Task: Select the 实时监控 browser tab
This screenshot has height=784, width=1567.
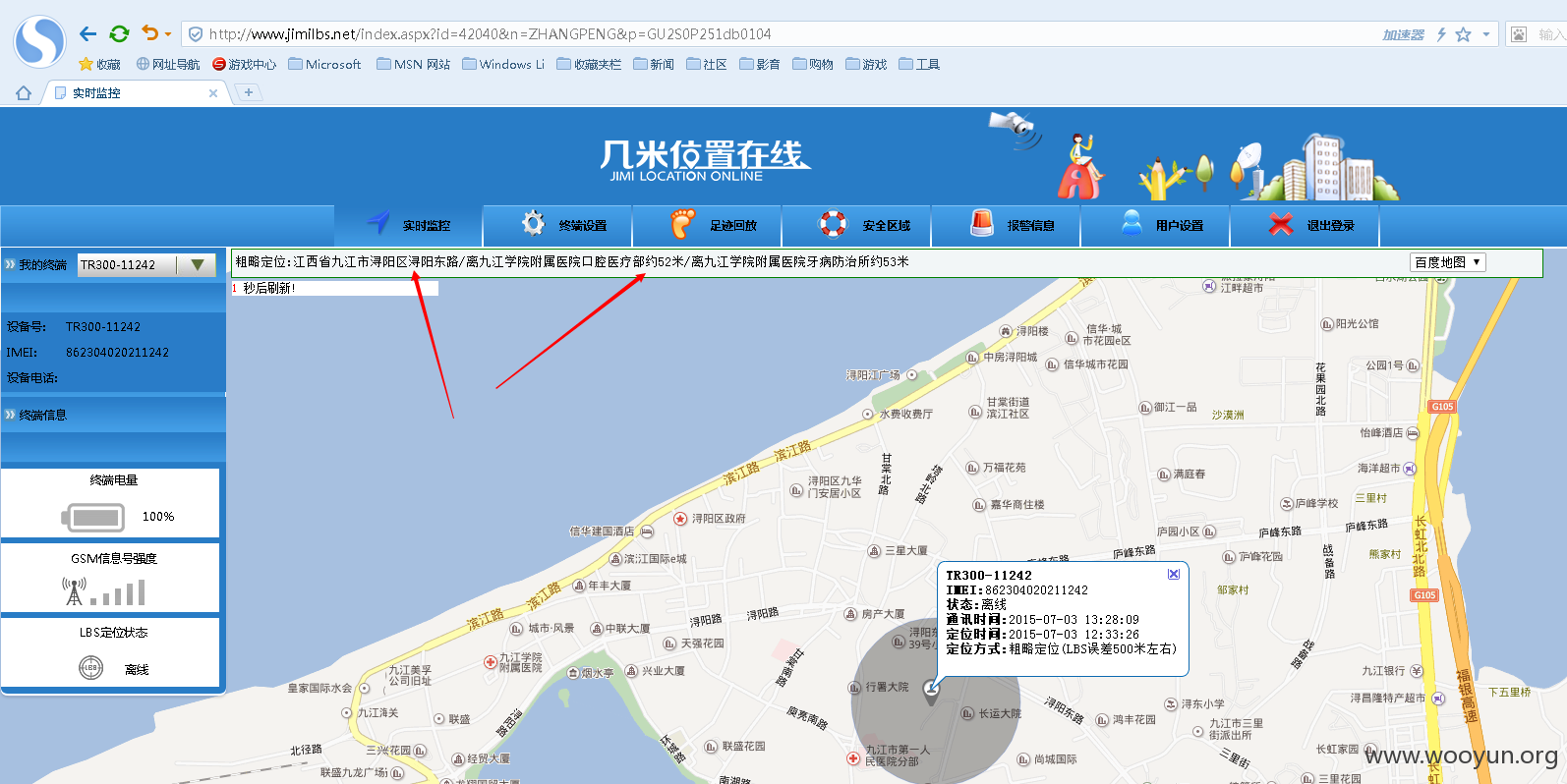Action: coord(135,92)
